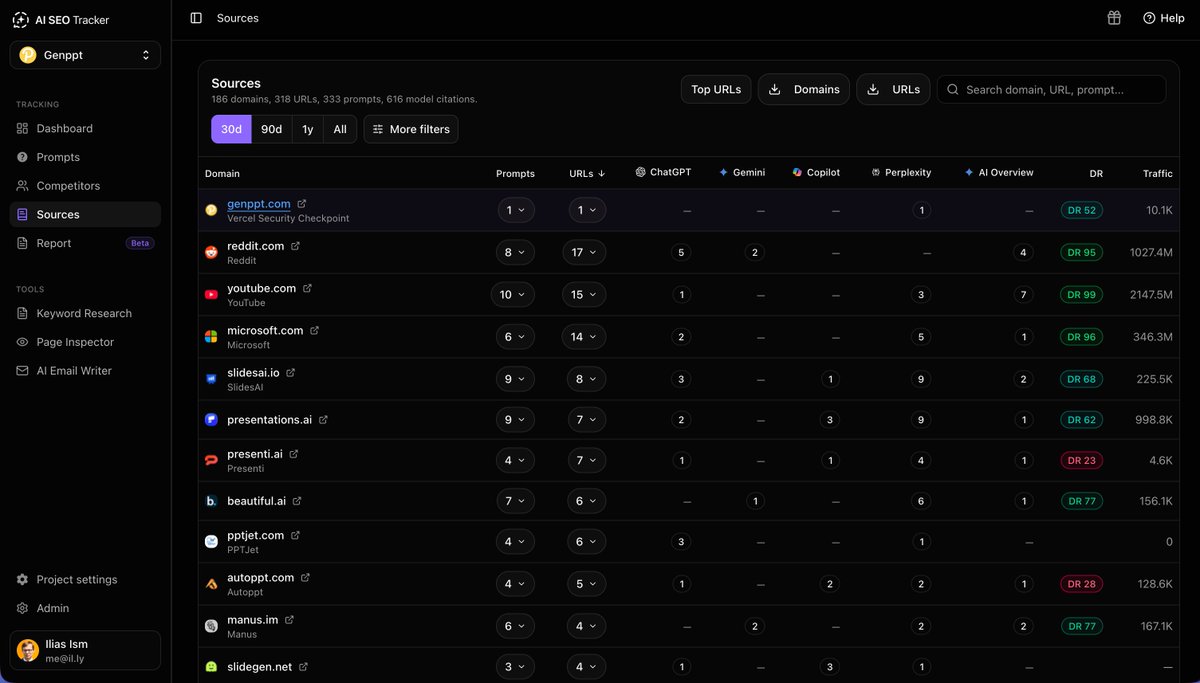Open external link icon for presenti.ai

294,454
